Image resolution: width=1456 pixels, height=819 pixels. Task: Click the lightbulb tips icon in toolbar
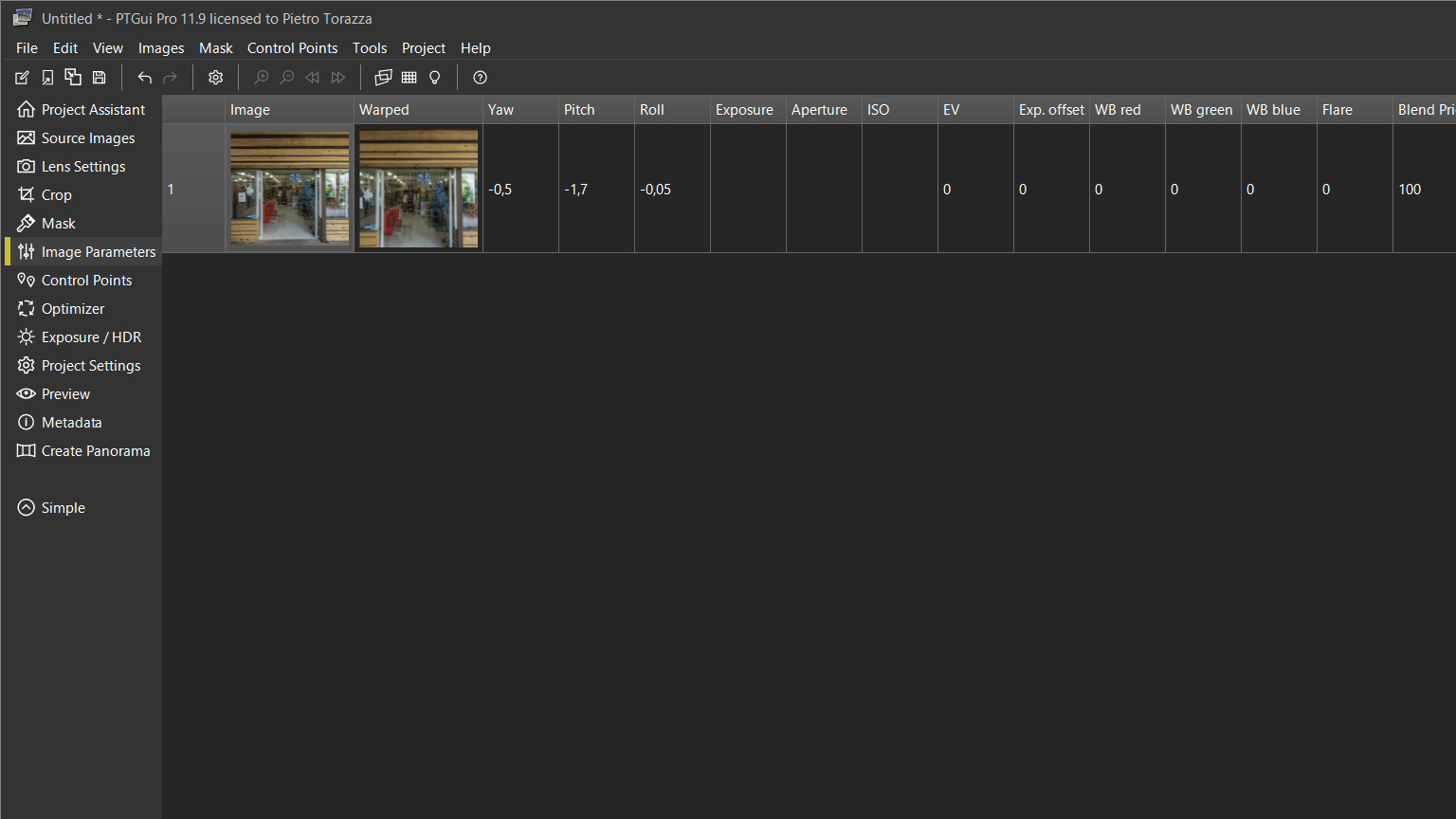pos(435,78)
